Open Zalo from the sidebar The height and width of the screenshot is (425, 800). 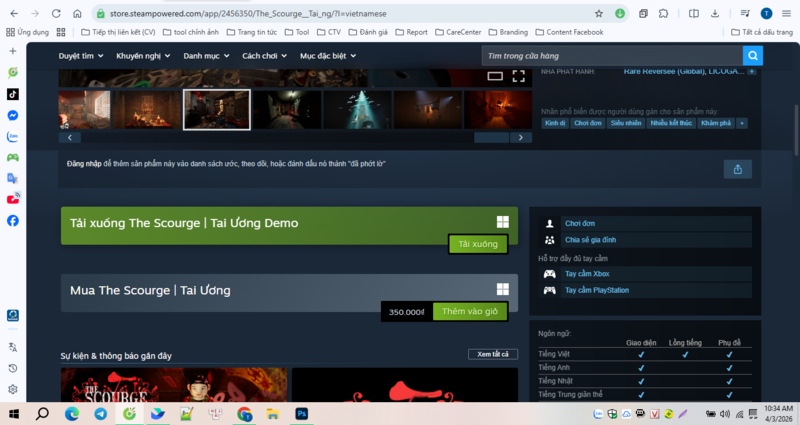[13, 136]
